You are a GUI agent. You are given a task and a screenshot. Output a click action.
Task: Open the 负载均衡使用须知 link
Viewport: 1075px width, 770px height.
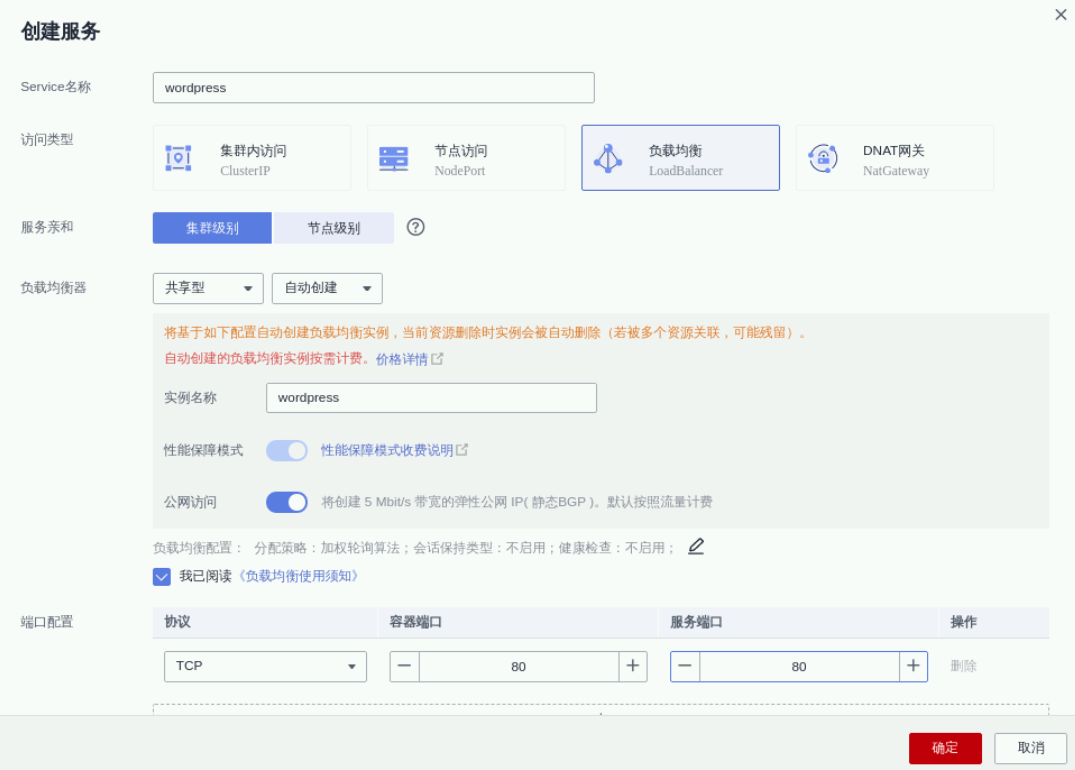[x=297, y=577]
